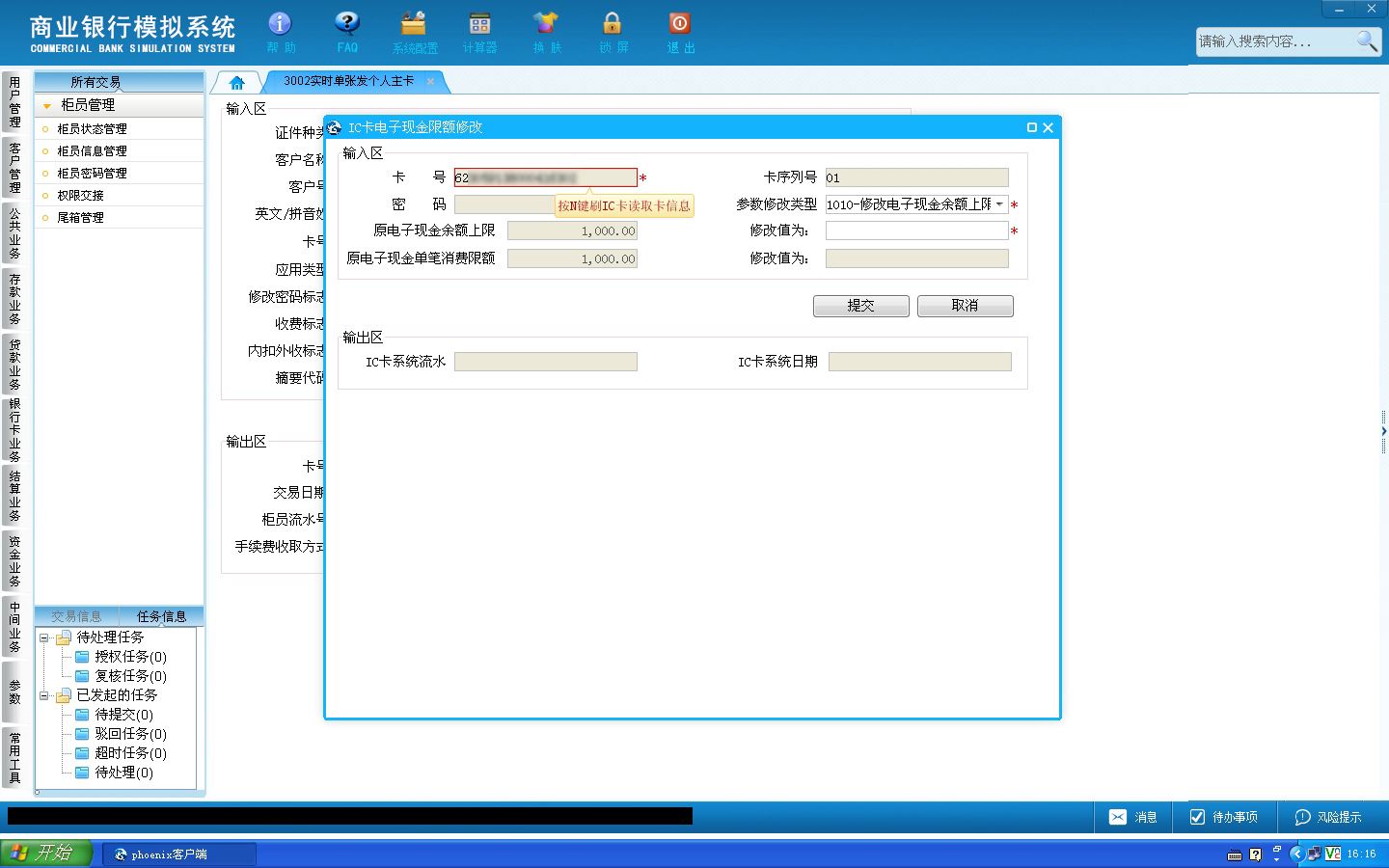Open the 公共业务 side tab
Viewport: 1389px width, 868px height.
pos(14,233)
